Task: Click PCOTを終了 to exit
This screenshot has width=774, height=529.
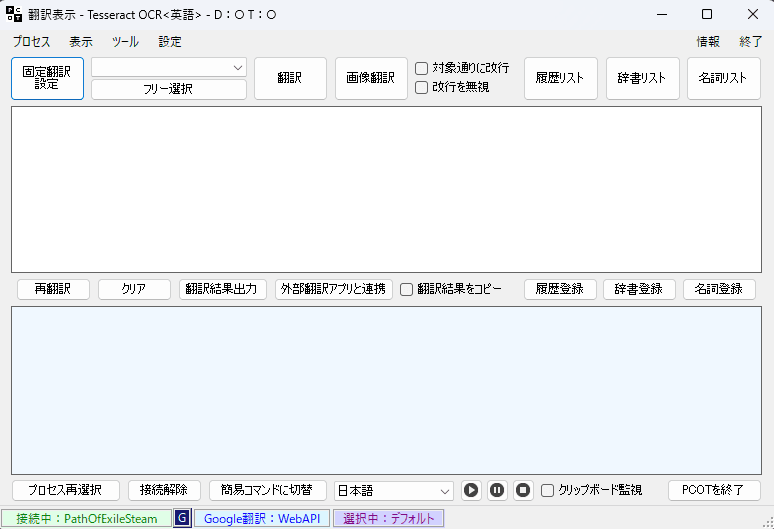Action: click(x=714, y=490)
